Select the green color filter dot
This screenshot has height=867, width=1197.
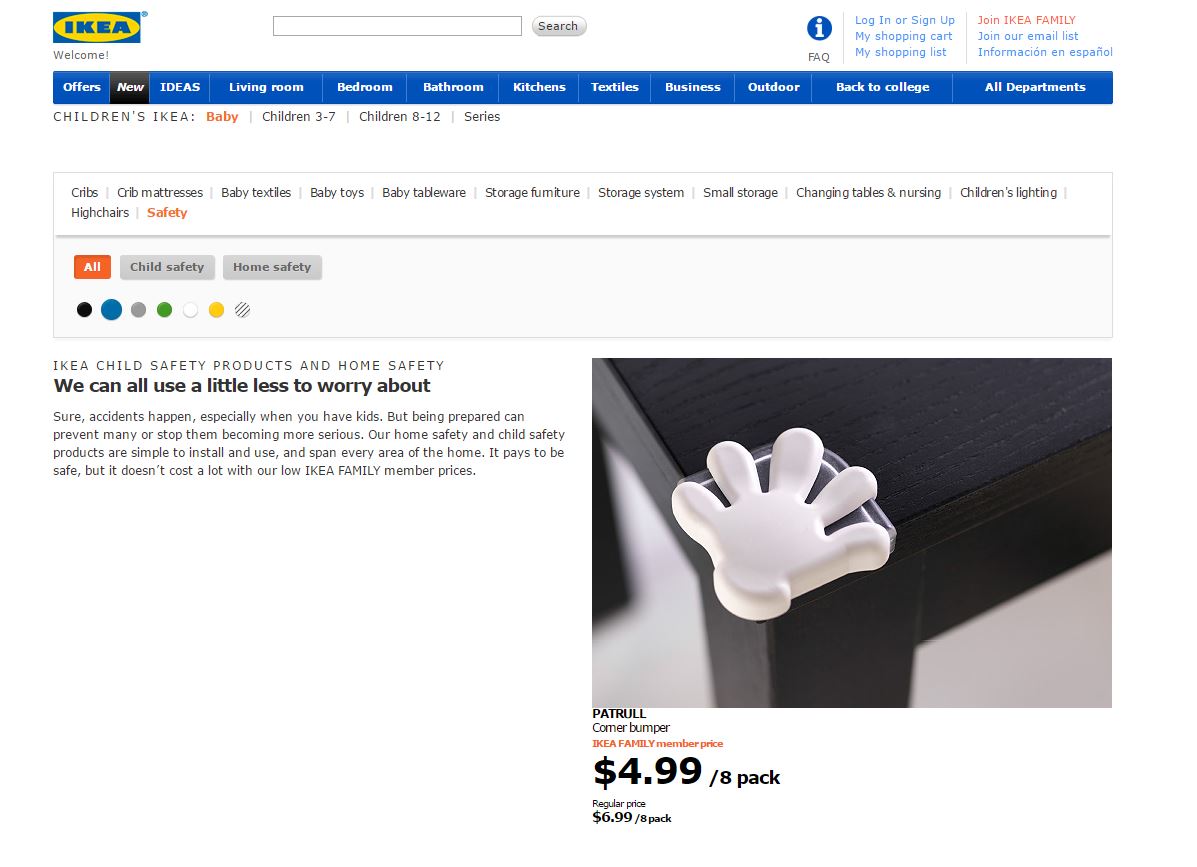tap(164, 310)
